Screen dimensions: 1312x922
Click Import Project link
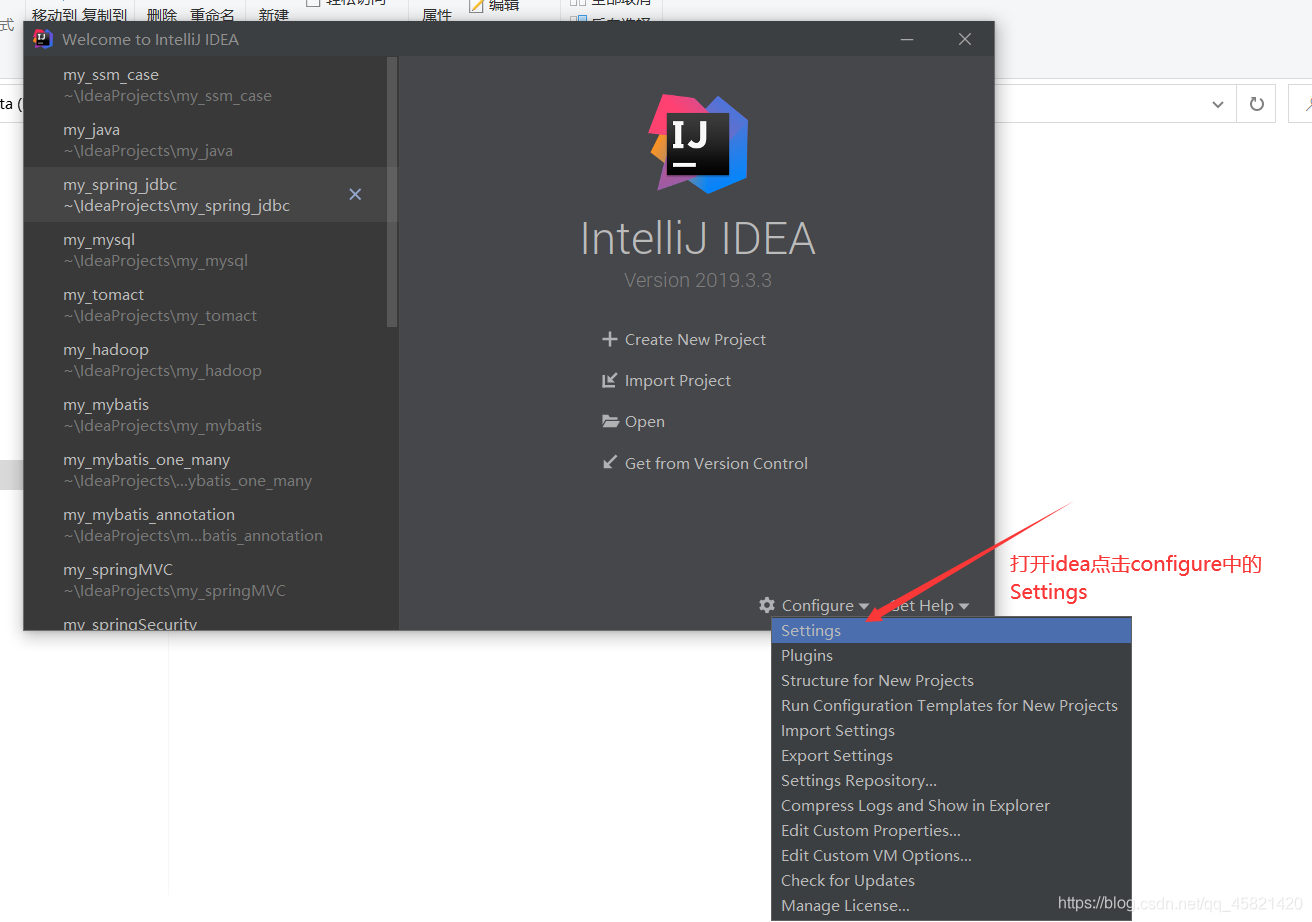tap(677, 380)
